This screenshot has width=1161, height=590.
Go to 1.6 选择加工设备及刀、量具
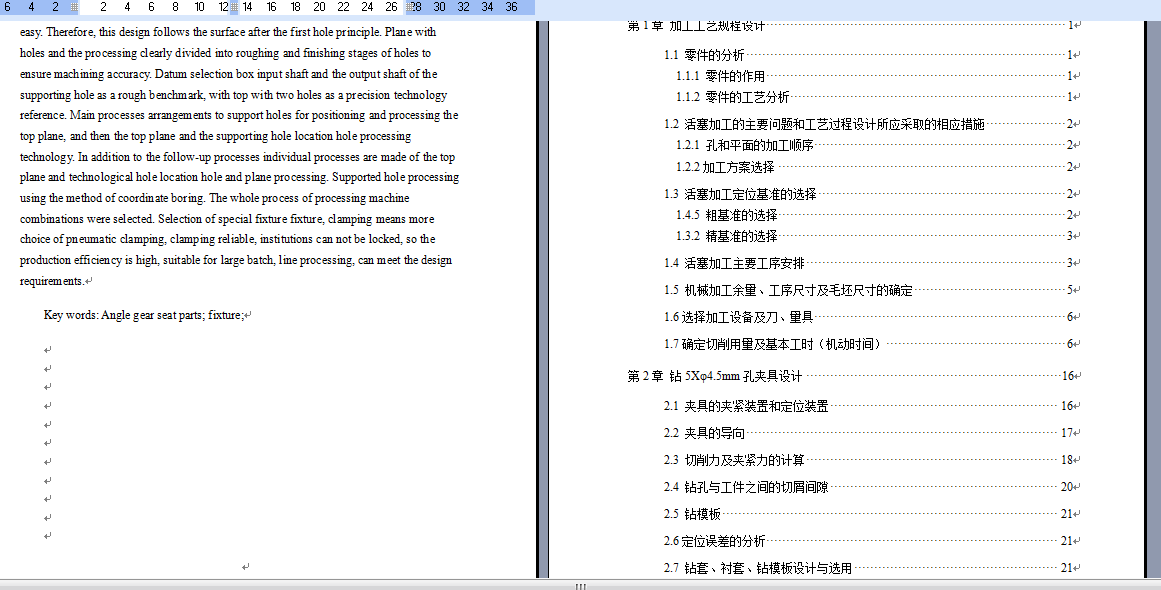pyautogui.click(x=871, y=317)
